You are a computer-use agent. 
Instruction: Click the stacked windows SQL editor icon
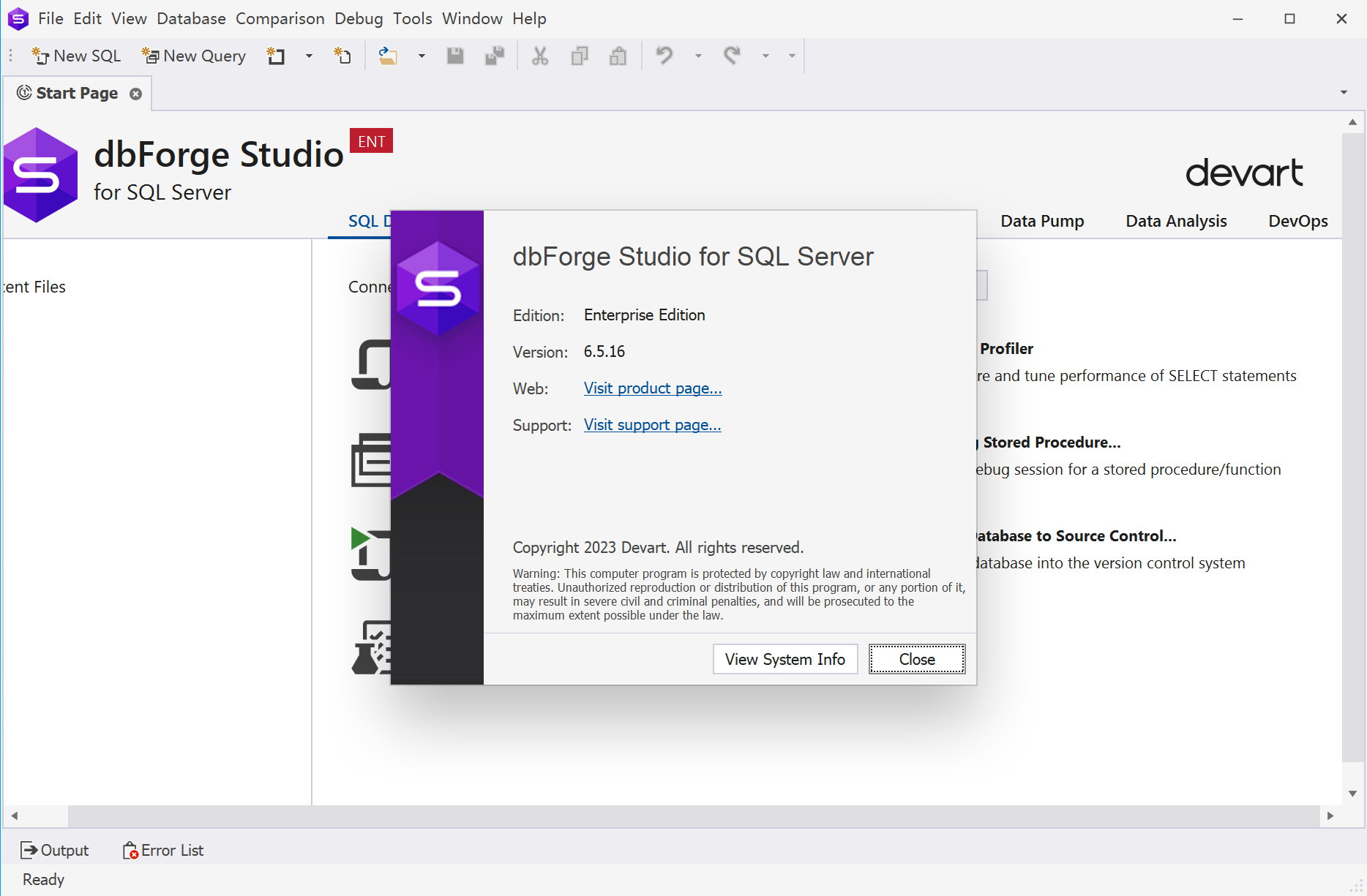[x=371, y=460]
